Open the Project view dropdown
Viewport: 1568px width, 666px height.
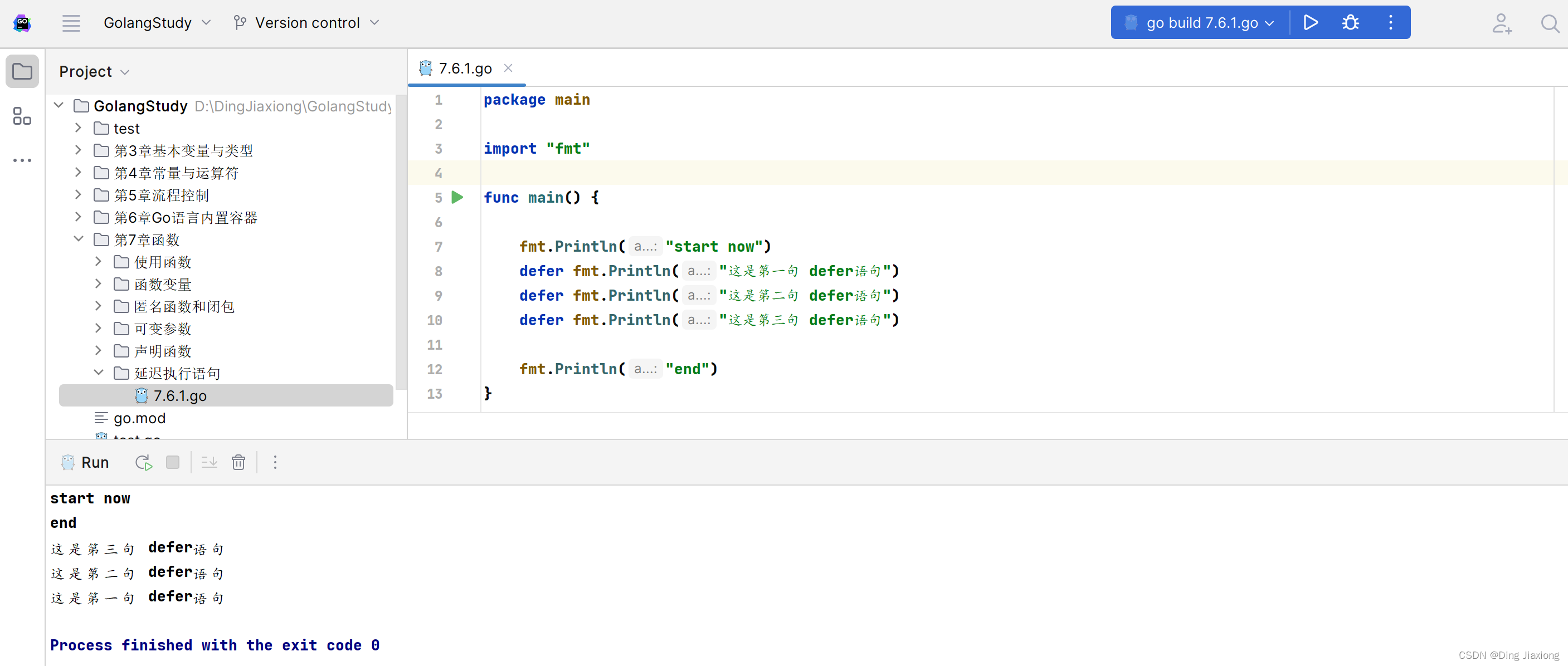point(94,72)
